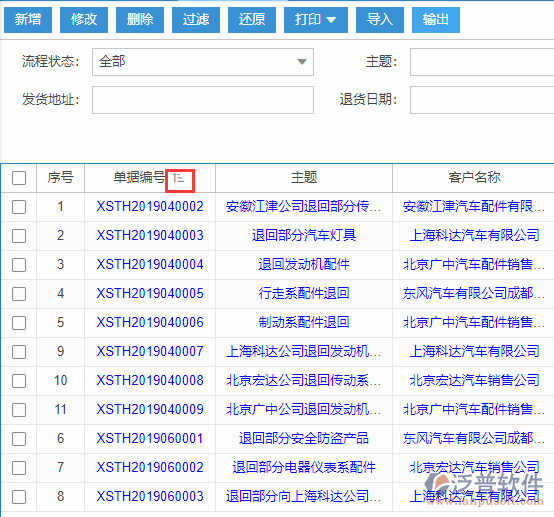Open subject 退回部分汽车灯具
Image resolution: width=554 pixels, height=517 pixels.
pyautogui.click(x=304, y=236)
